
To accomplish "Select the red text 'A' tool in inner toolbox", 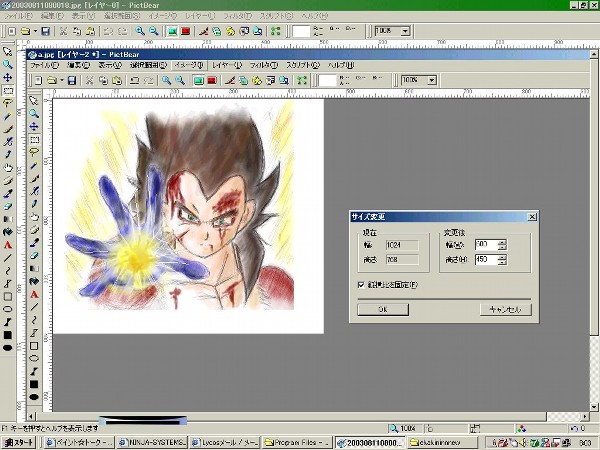I will click(34, 295).
